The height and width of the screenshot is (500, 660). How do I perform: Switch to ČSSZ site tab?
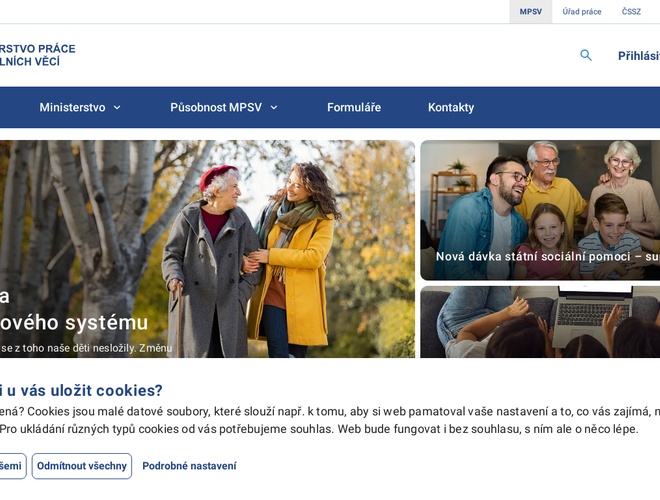click(631, 12)
